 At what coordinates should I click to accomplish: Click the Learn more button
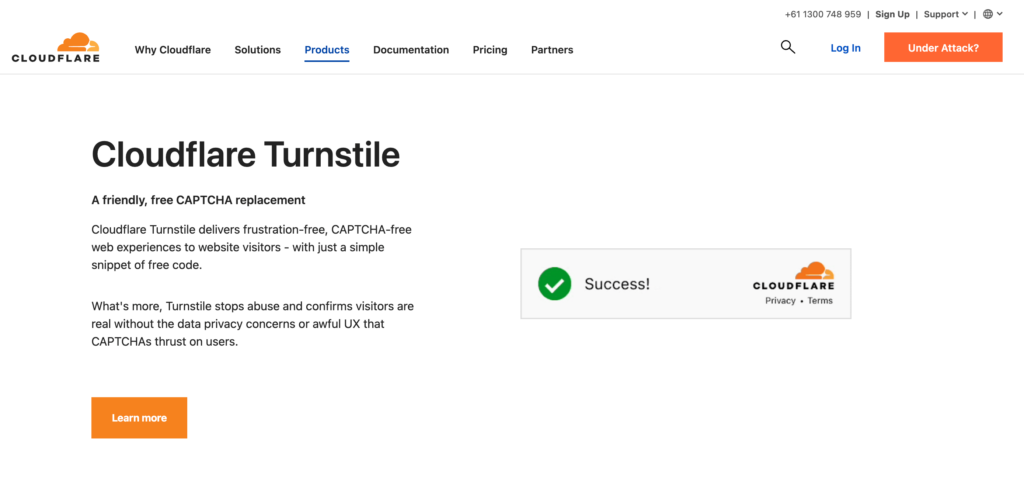click(139, 418)
